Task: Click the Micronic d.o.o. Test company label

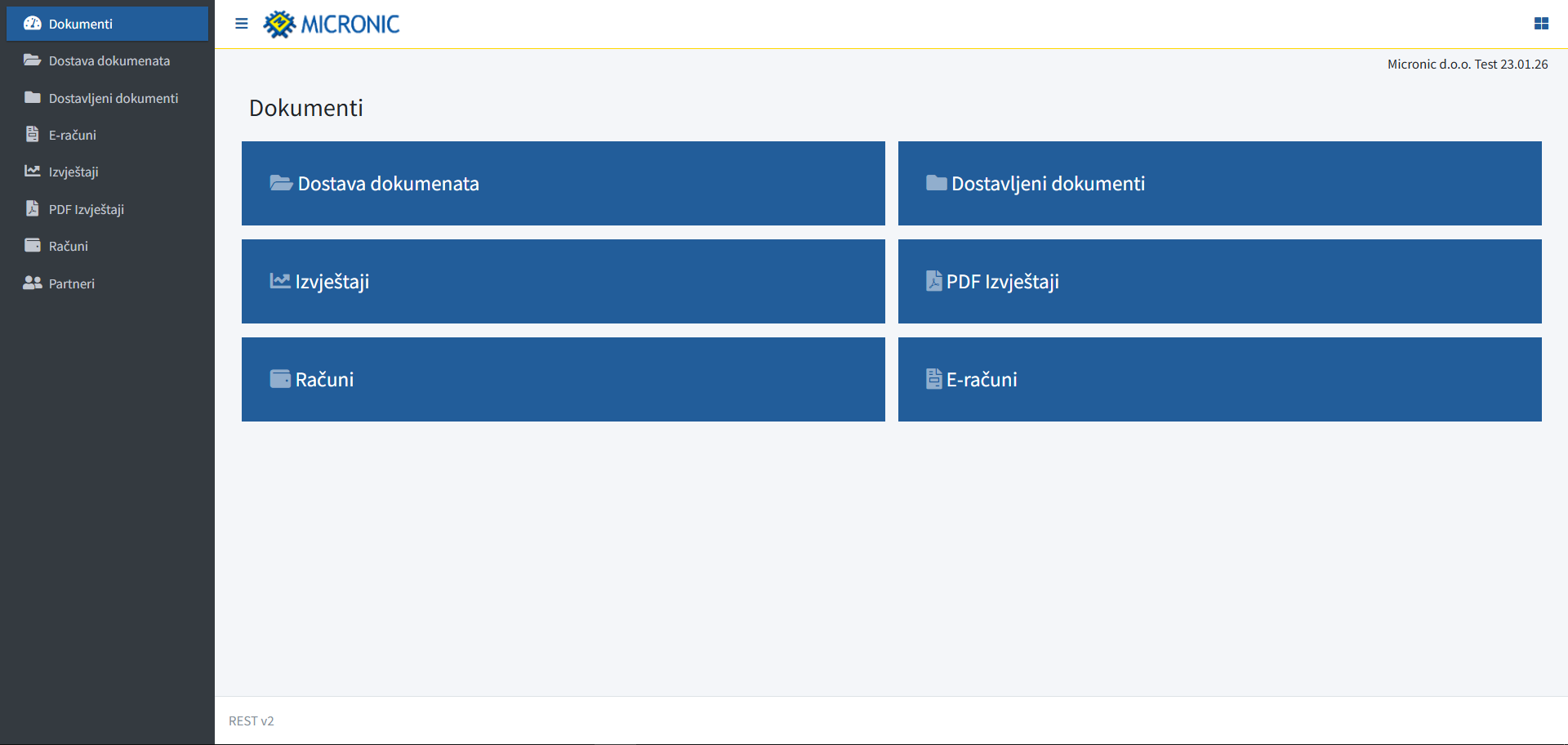Action: [x=1468, y=64]
